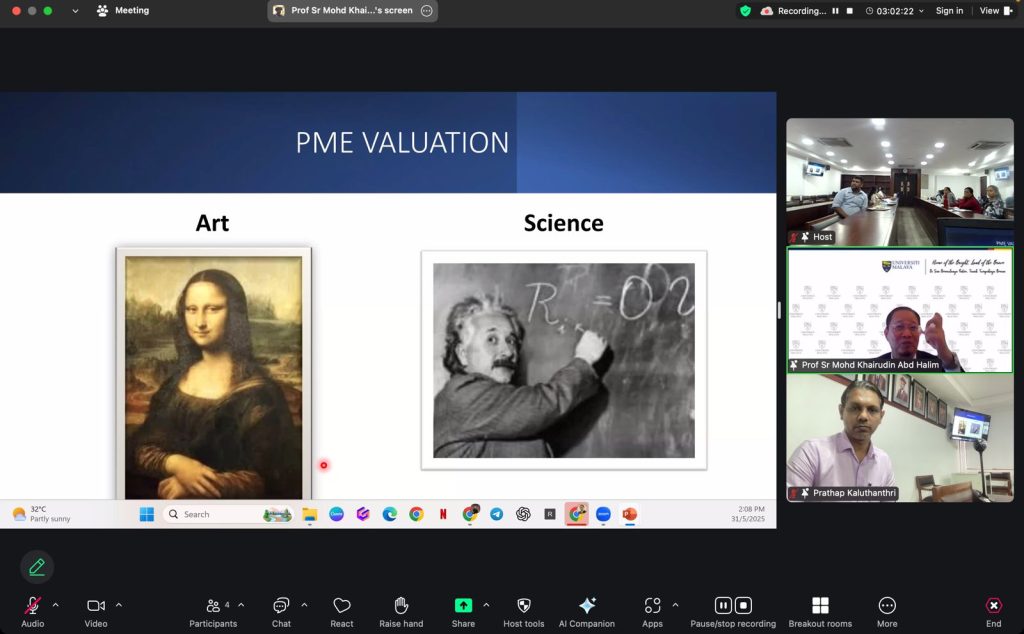Open video options chevron
1024x634 pixels.
[x=119, y=605]
